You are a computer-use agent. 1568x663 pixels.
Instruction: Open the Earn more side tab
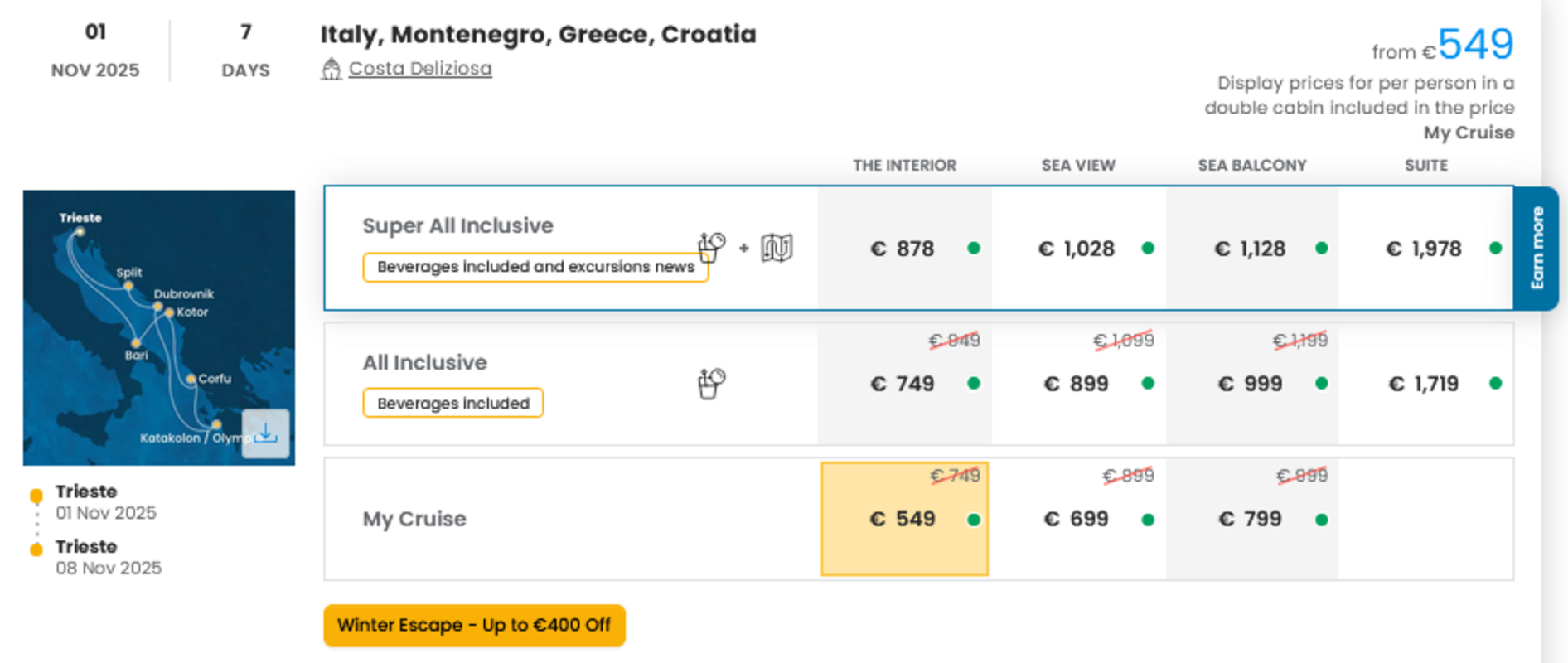[x=1537, y=248]
